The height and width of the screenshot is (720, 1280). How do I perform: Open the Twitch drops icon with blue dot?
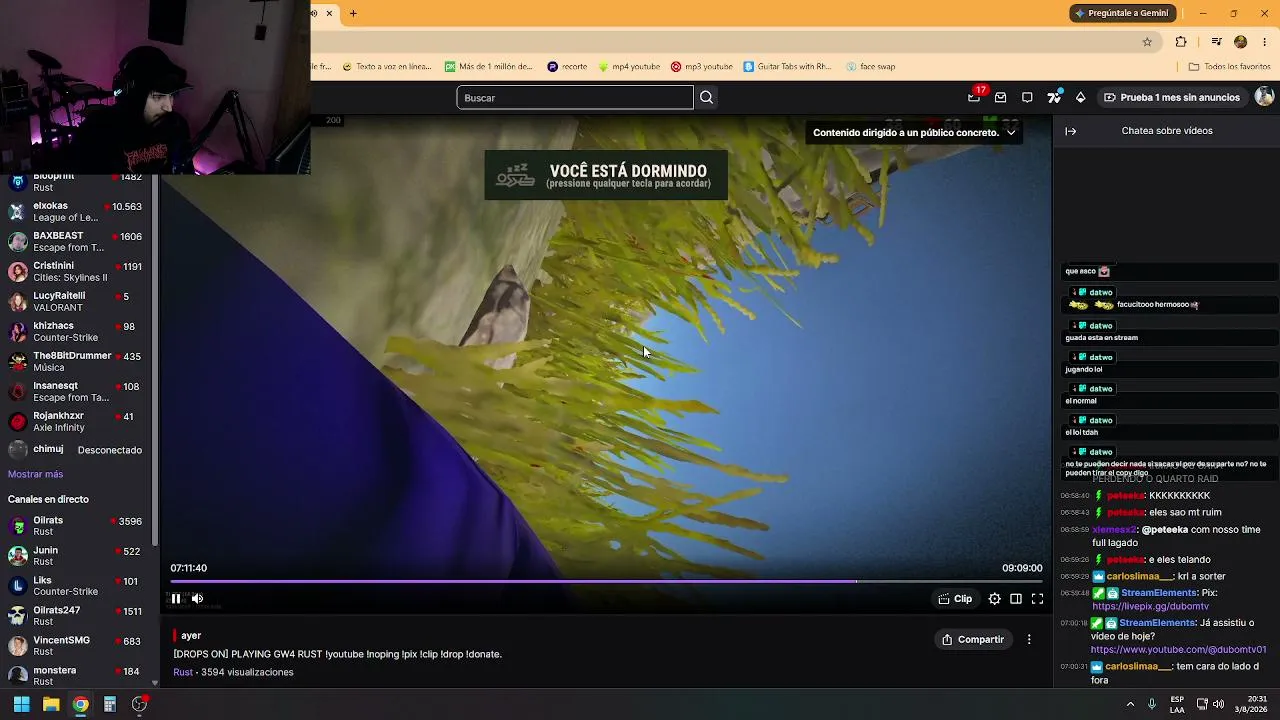point(1054,97)
